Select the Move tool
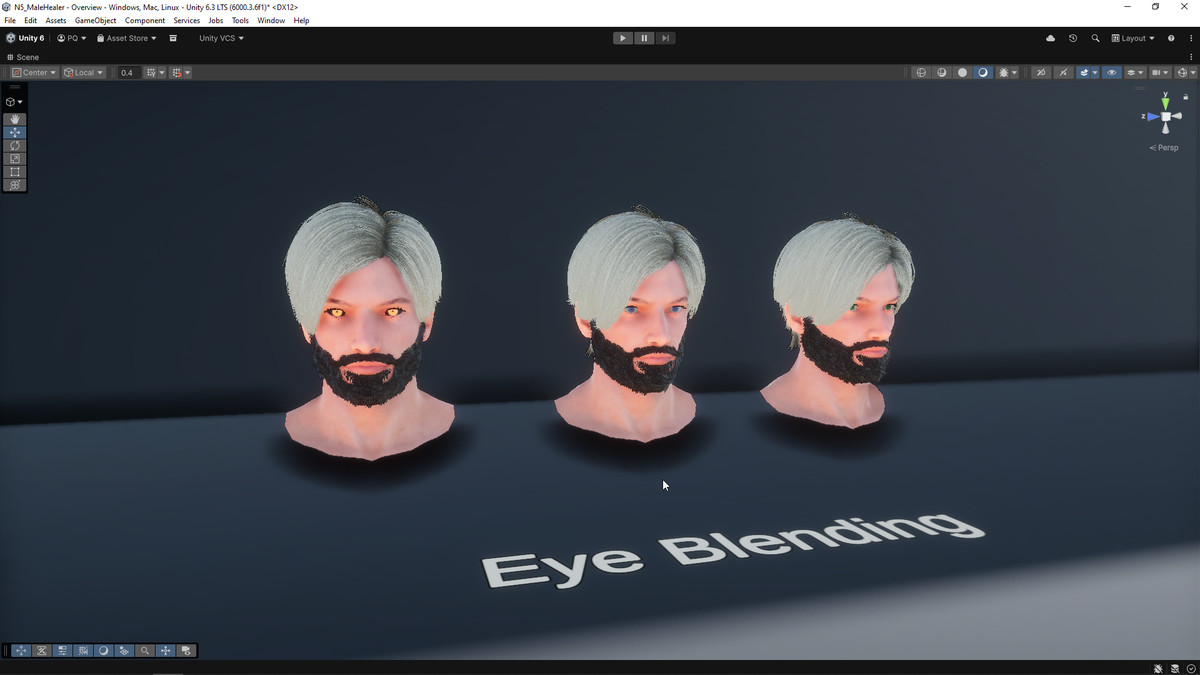 [15, 132]
